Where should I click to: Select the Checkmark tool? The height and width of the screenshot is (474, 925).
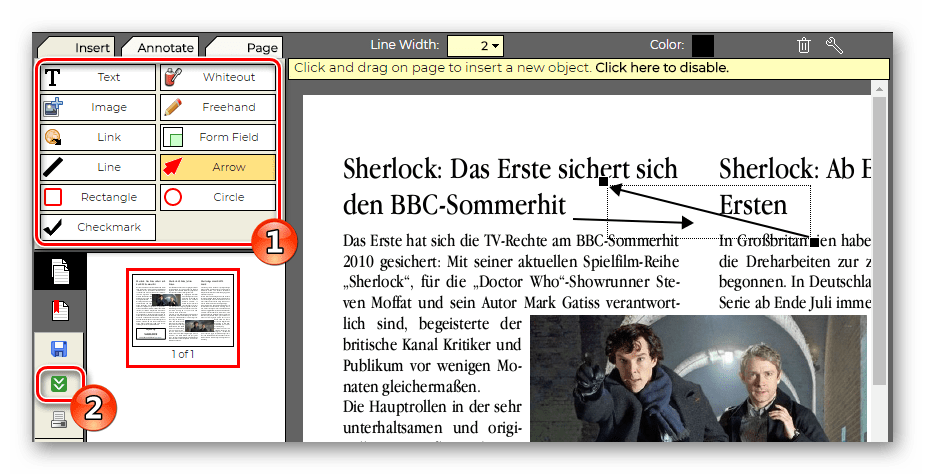pos(98,227)
